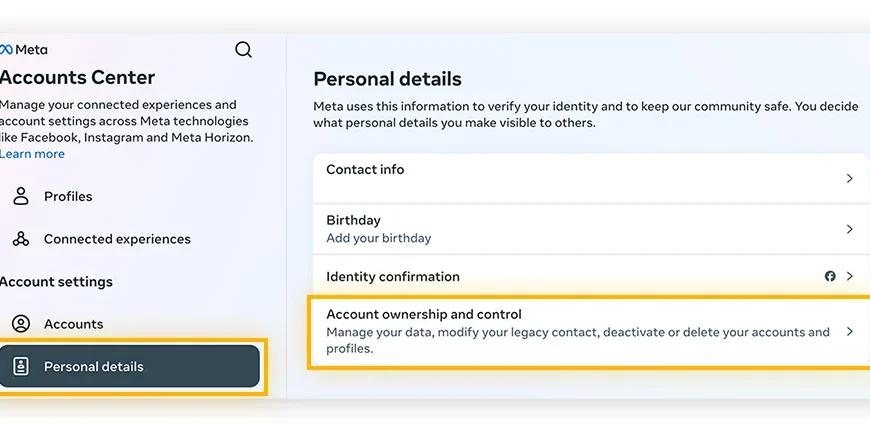Click the Connected experiences icon
Screen dimensions: 870x432
pyautogui.click(x=21, y=239)
